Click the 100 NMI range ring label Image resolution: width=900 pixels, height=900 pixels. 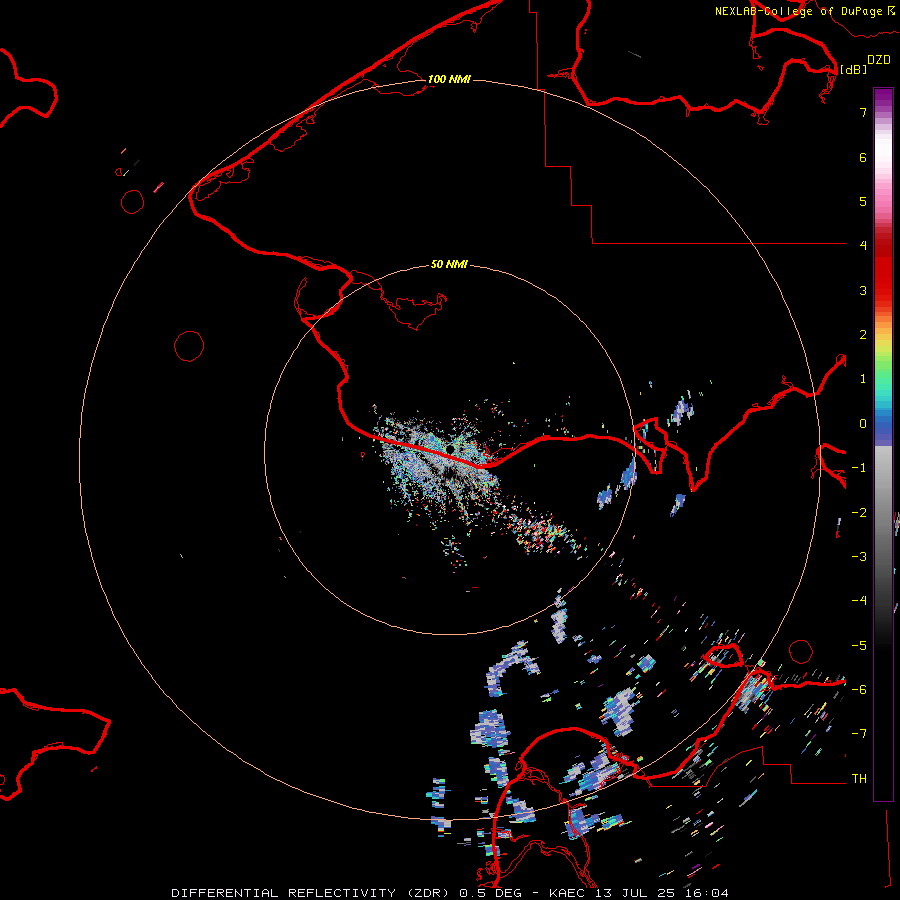click(449, 79)
